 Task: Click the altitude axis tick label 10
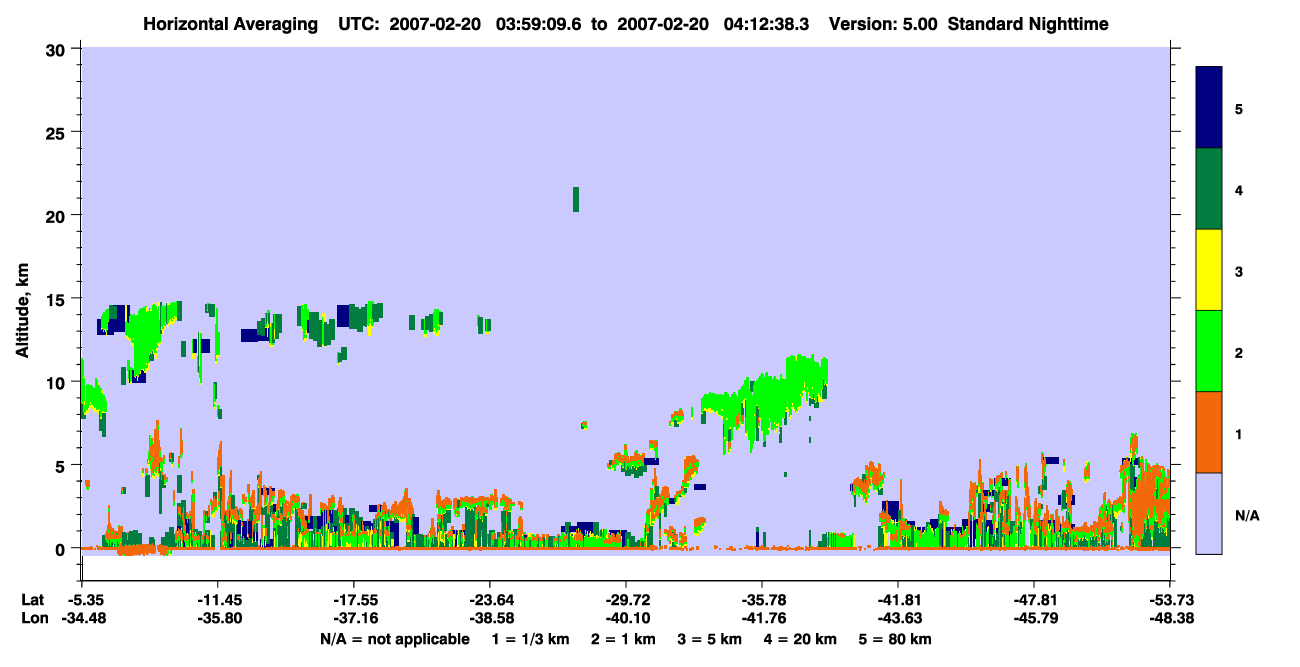coord(58,382)
